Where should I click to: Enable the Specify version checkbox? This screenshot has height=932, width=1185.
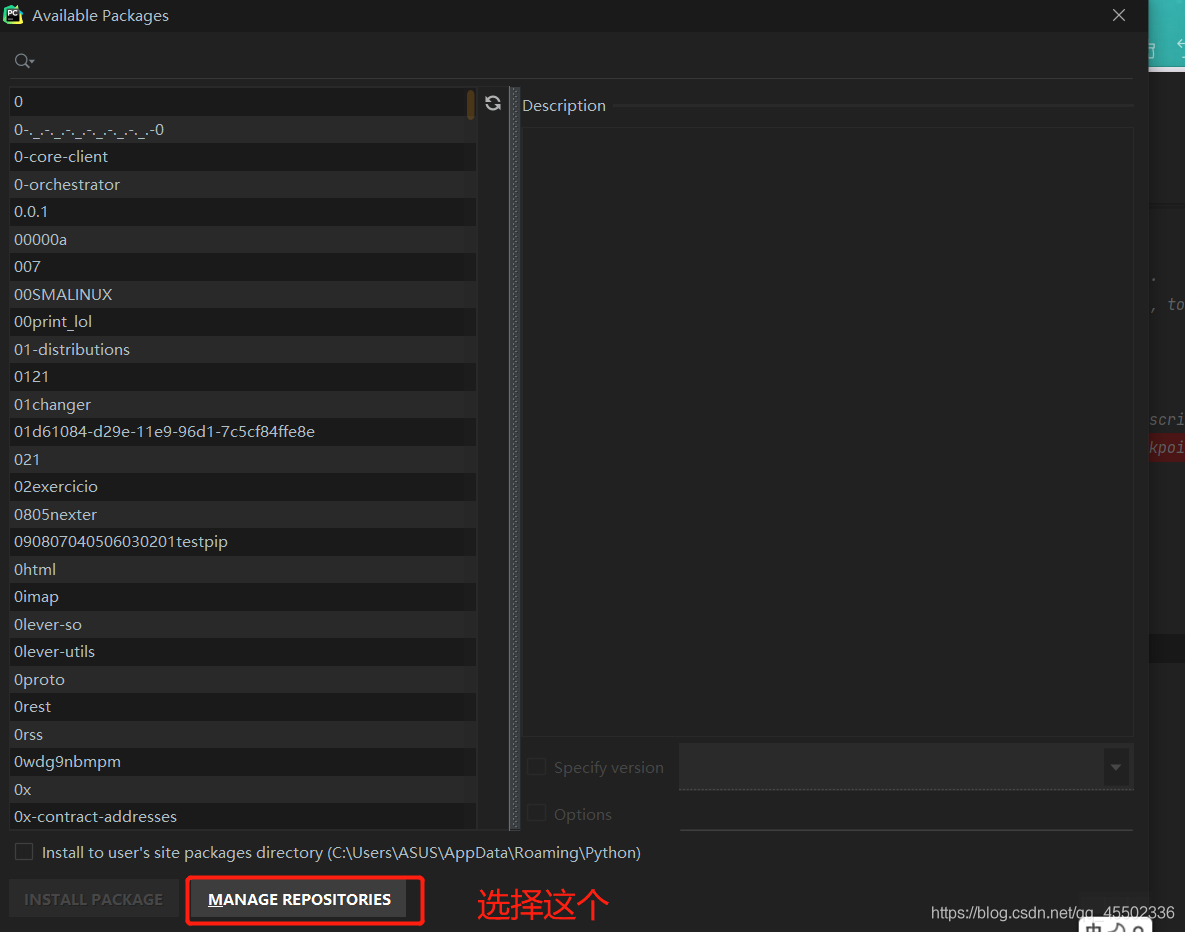click(536, 766)
